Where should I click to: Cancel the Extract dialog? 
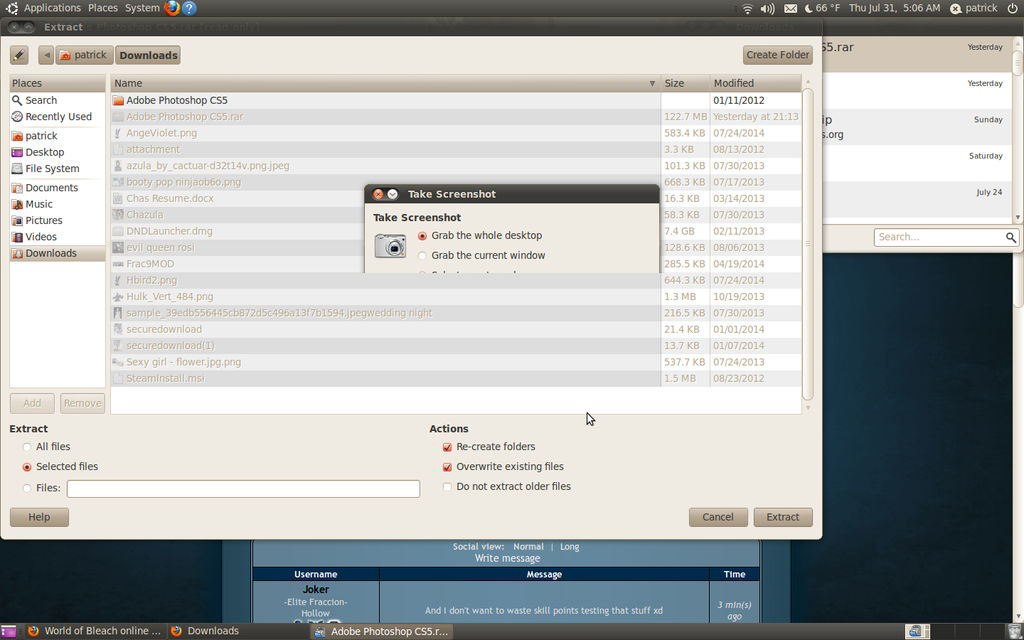pos(718,517)
